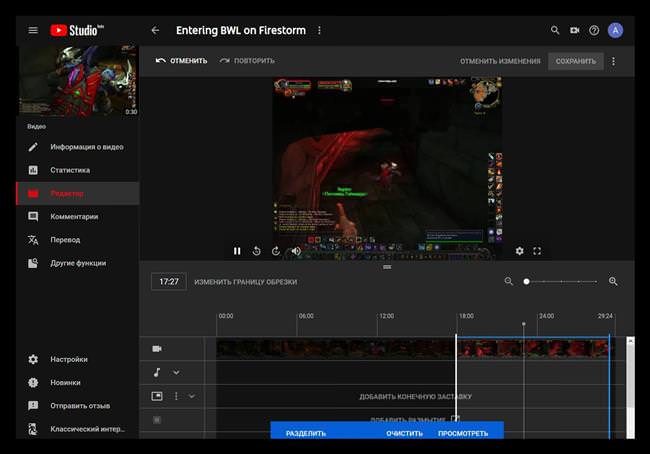The height and width of the screenshot is (454, 650).
Task: Go back using the arrow beside video title
Action: (155, 30)
